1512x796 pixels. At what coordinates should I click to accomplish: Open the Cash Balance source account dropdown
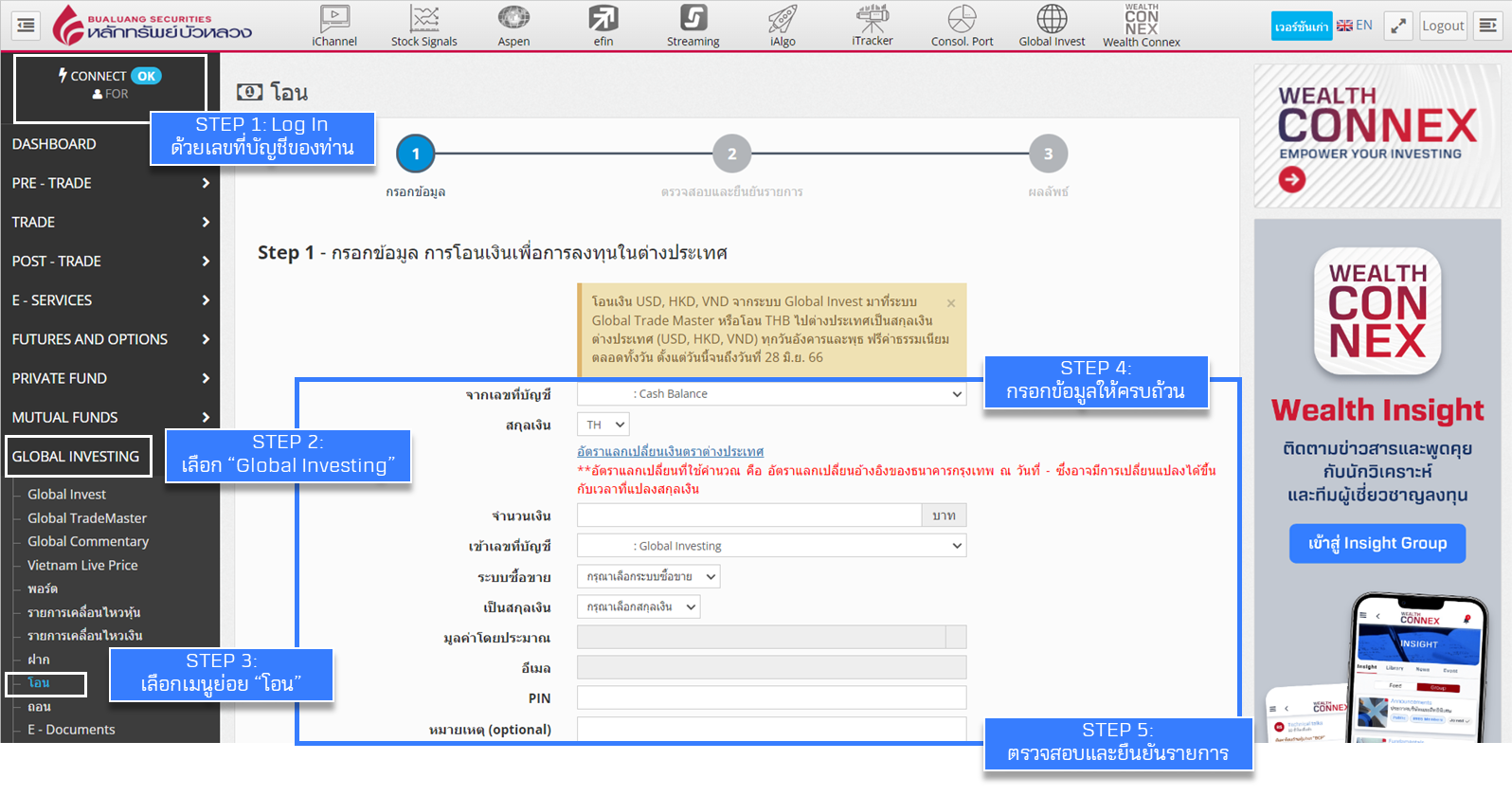[772, 394]
